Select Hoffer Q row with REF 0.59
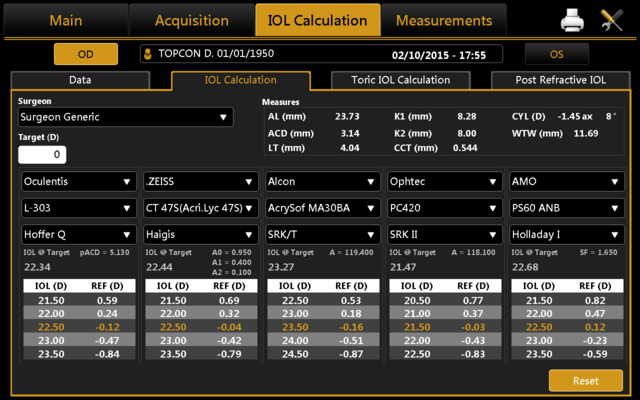 click(x=79, y=300)
